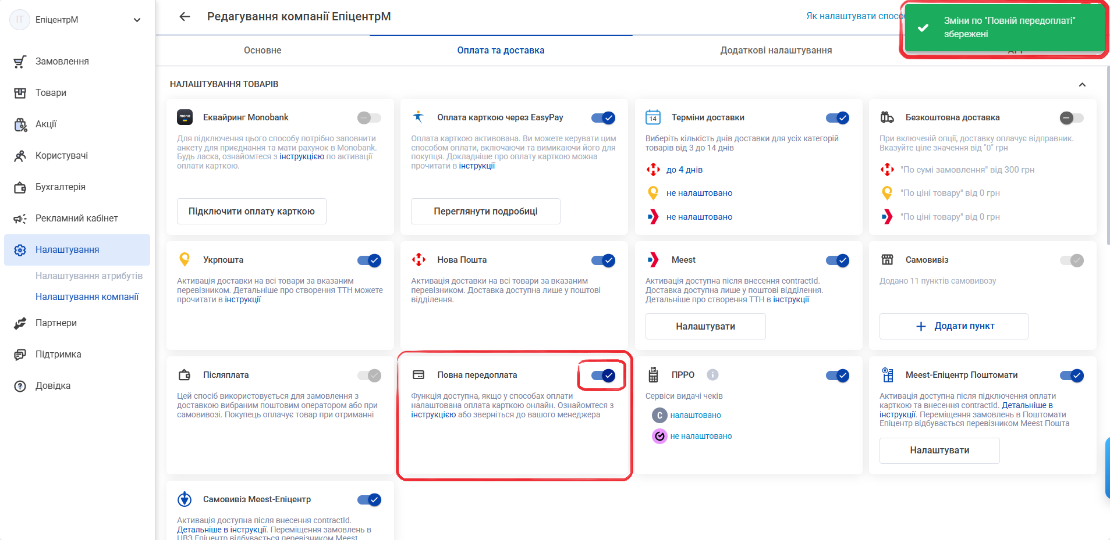
Task: Click the Meest card logo icon
Action: [x=653, y=260]
